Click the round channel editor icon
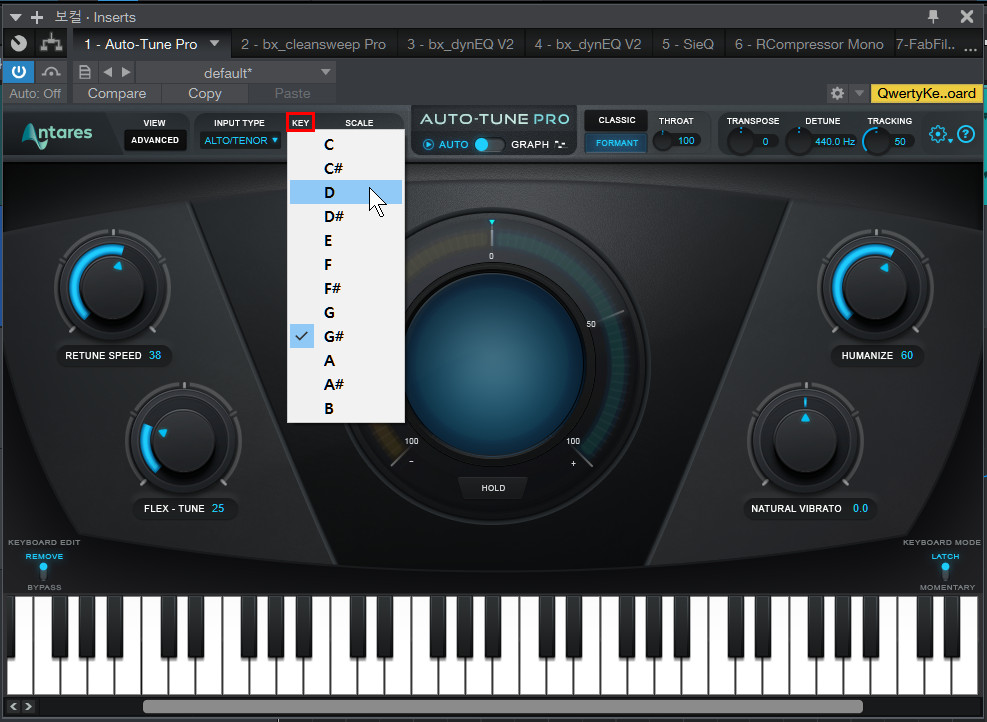The image size is (987, 722). 19,43
